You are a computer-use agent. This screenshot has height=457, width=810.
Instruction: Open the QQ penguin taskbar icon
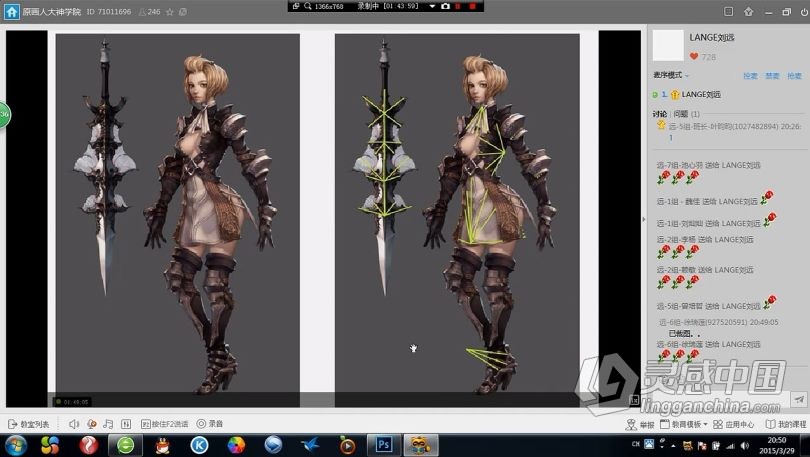pyautogui.click(x=163, y=445)
